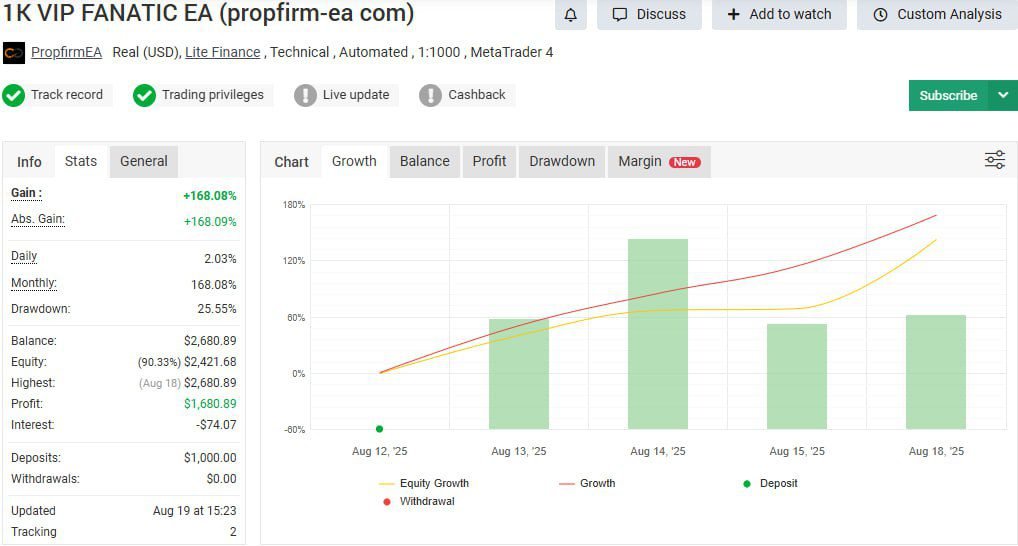Click the Add to watch button

pyautogui.click(x=779, y=15)
